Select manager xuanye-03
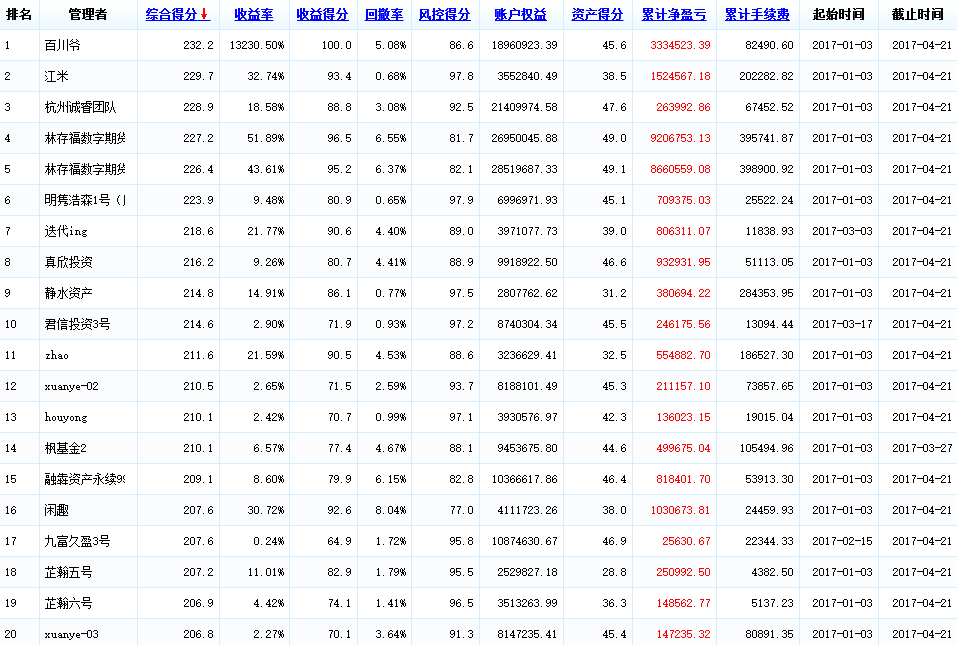Screen dimensions: 957x645 point(71,635)
